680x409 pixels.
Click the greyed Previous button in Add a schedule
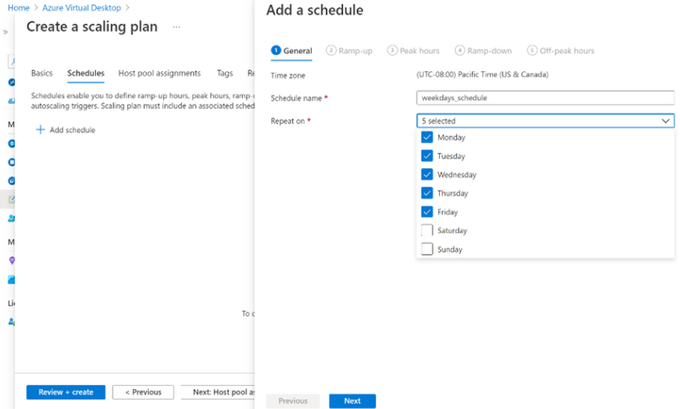coord(293,401)
